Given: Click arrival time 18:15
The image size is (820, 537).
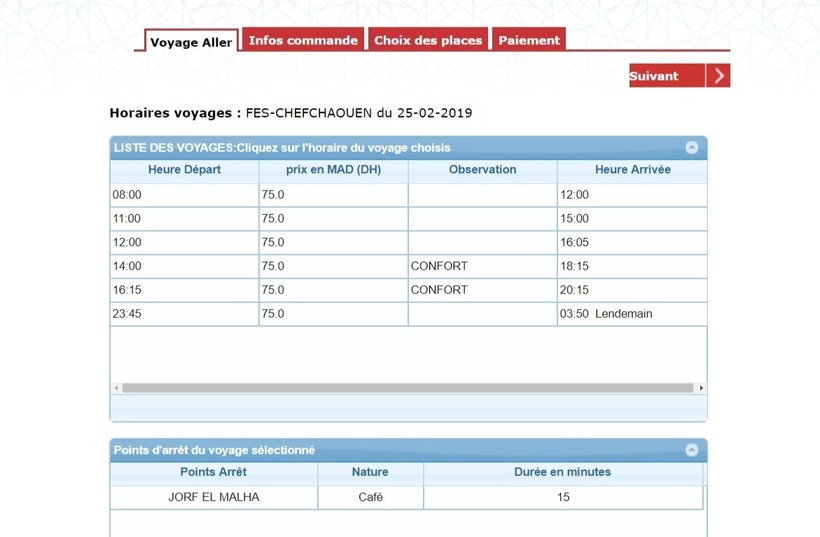Looking at the screenshot, I should coord(574,266).
